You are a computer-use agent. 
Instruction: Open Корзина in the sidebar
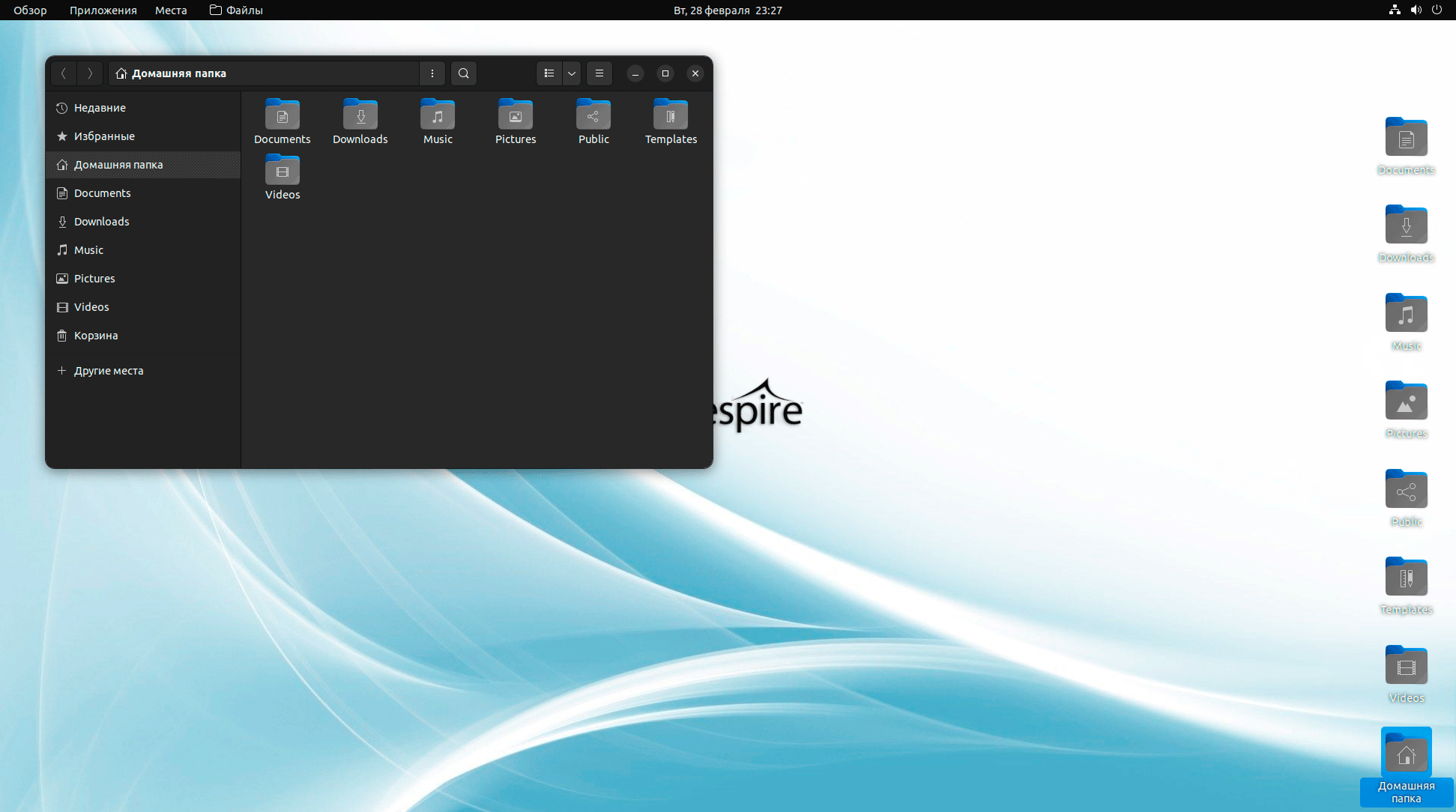(x=96, y=336)
